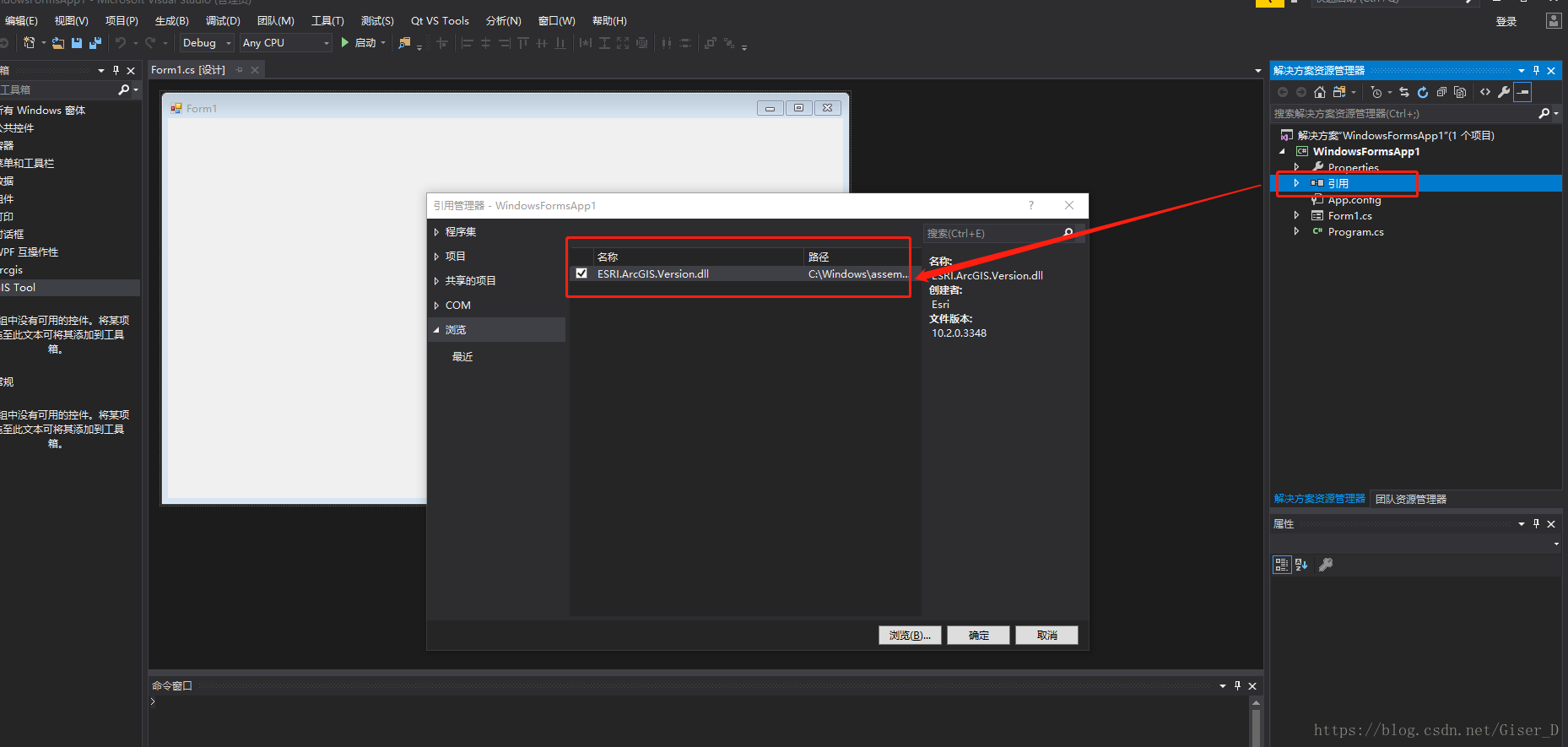Click the Collapse All icon in Solution Explorer
This screenshot has height=747, width=1568.
(1441, 92)
